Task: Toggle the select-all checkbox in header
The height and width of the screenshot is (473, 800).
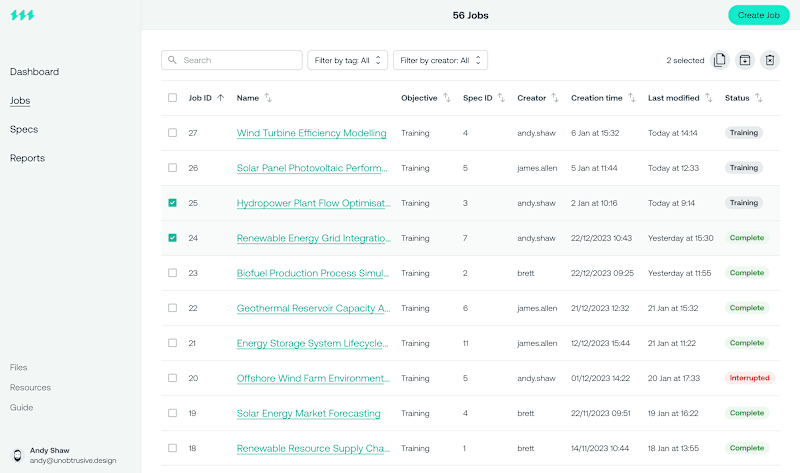Action: pyautogui.click(x=172, y=97)
